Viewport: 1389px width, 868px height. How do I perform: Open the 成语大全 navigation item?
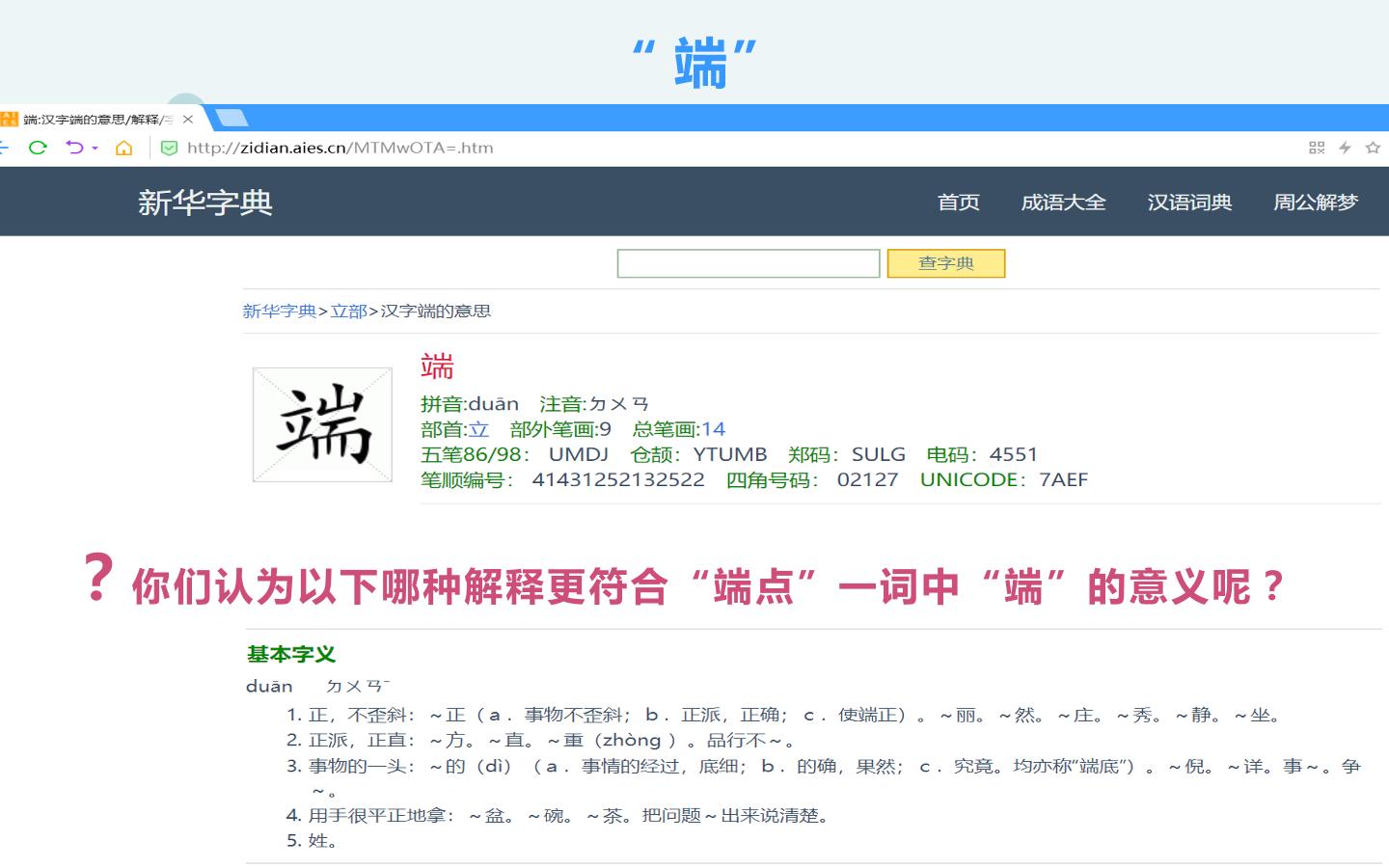pyautogui.click(x=1064, y=203)
